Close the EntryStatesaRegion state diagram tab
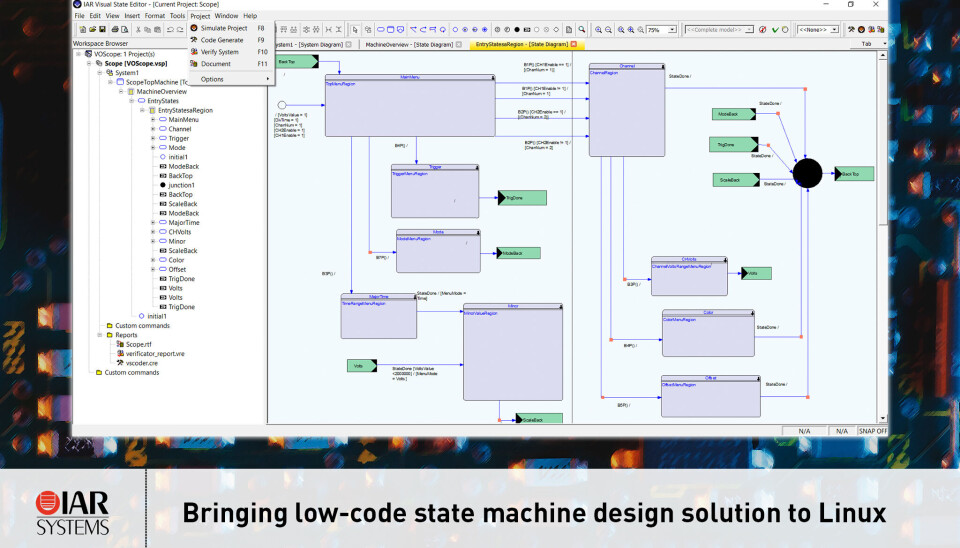960x548 pixels. (x=574, y=44)
